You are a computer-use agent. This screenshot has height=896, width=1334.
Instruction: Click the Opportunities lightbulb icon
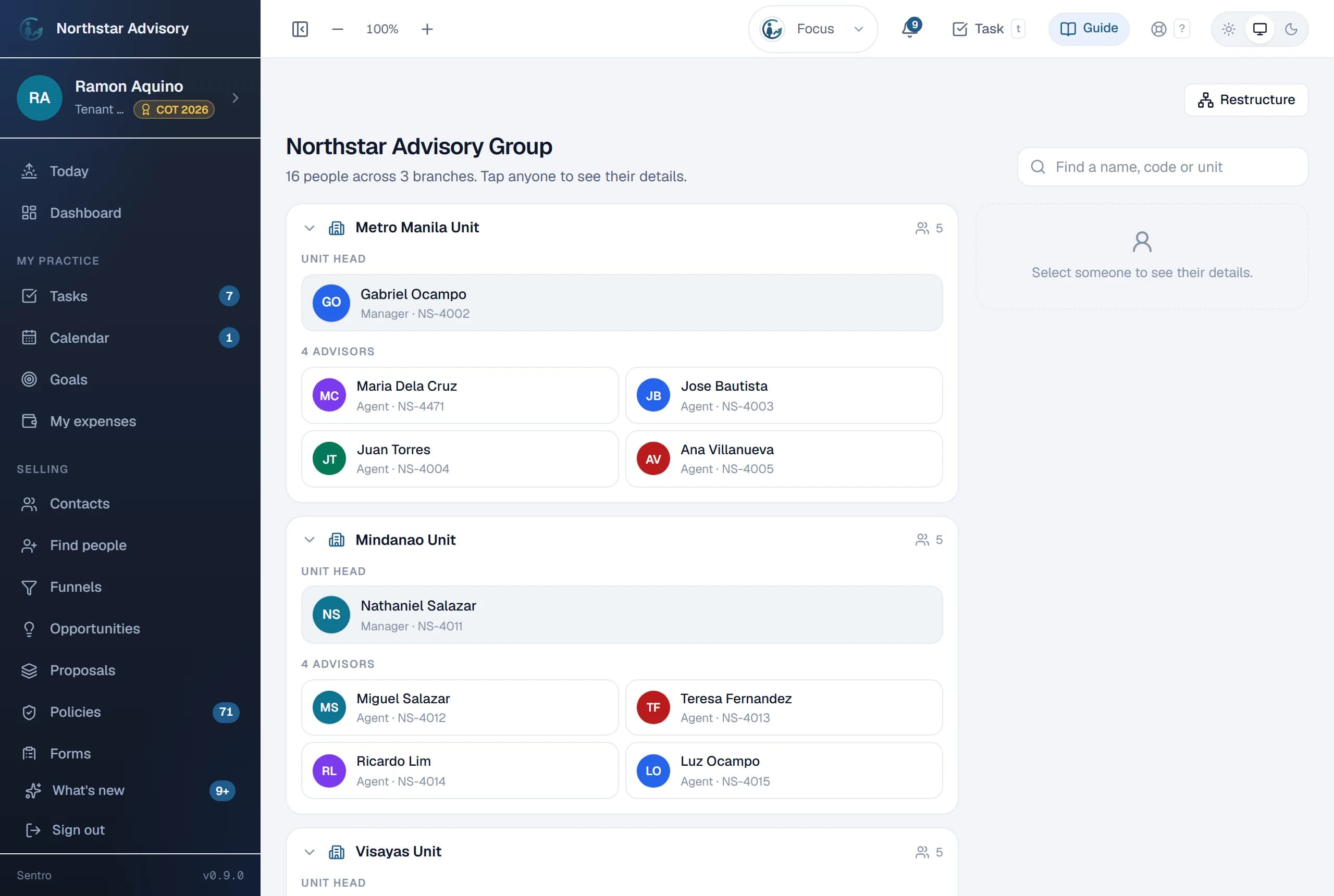tap(29, 629)
